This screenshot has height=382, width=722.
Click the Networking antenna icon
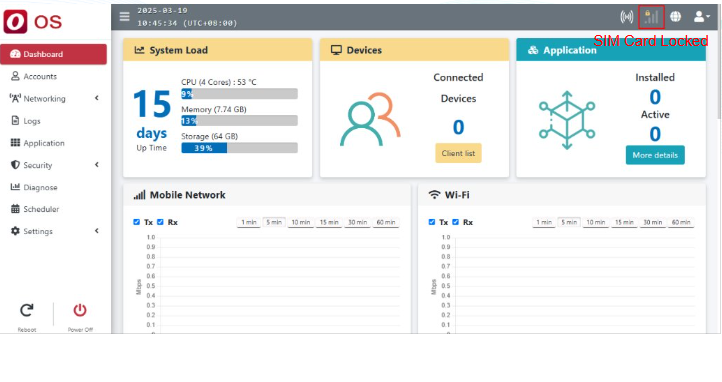coord(15,98)
